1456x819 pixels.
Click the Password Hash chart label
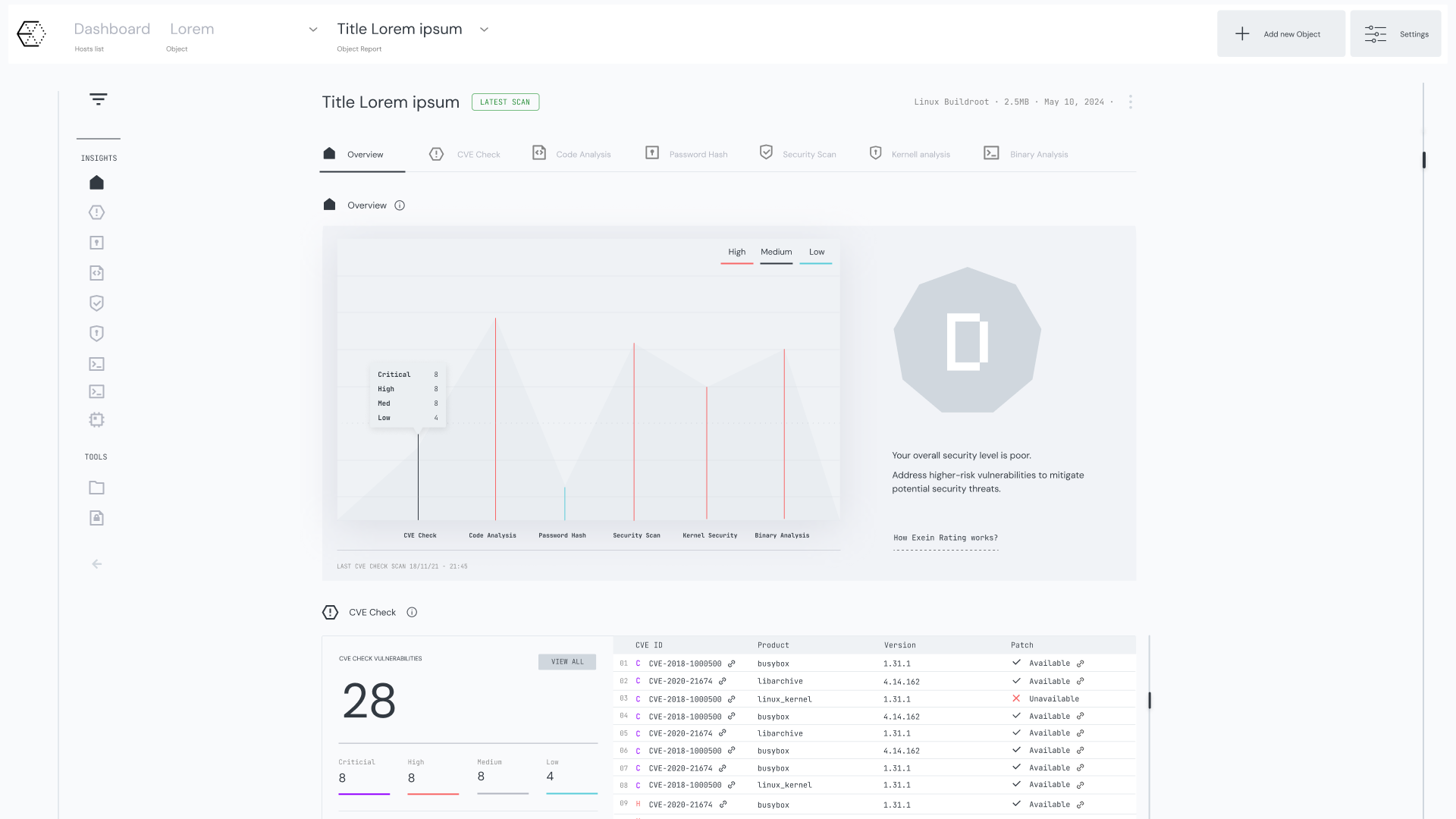pyautogui.click(x=562, y=535)
